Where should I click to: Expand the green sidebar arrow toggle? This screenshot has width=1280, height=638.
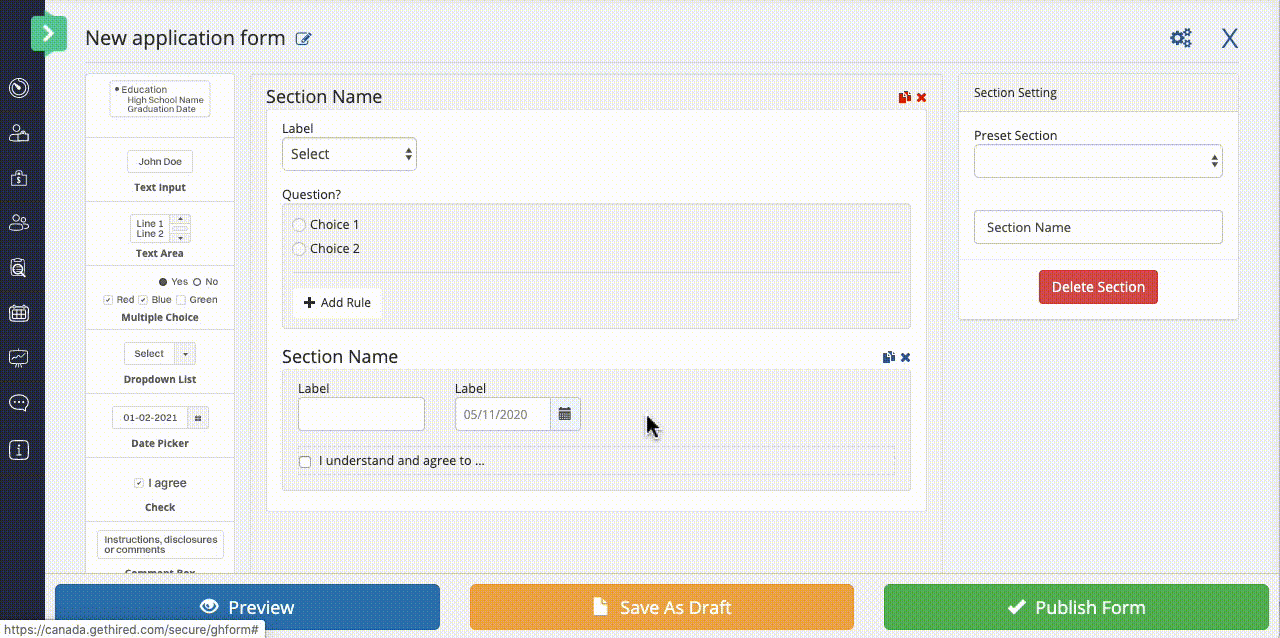pos(48,34)
